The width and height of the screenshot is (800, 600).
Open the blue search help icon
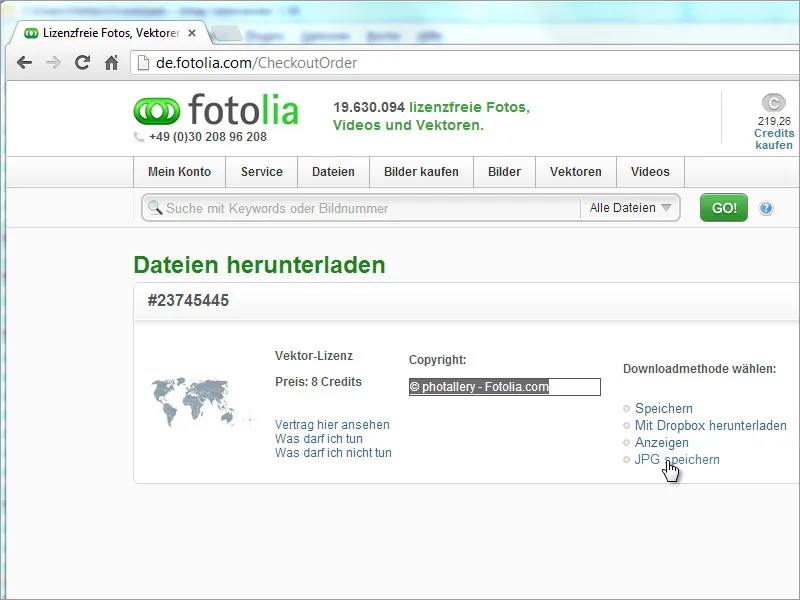(766, 208)
